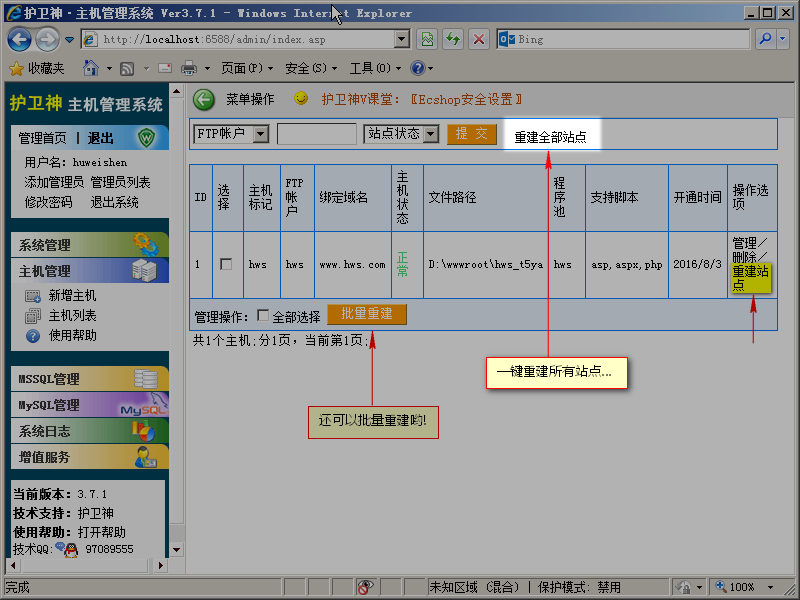Screen dimensions: 800x600
Task: Open the 站点状态 status dropdown
Action: pos(402,134)
